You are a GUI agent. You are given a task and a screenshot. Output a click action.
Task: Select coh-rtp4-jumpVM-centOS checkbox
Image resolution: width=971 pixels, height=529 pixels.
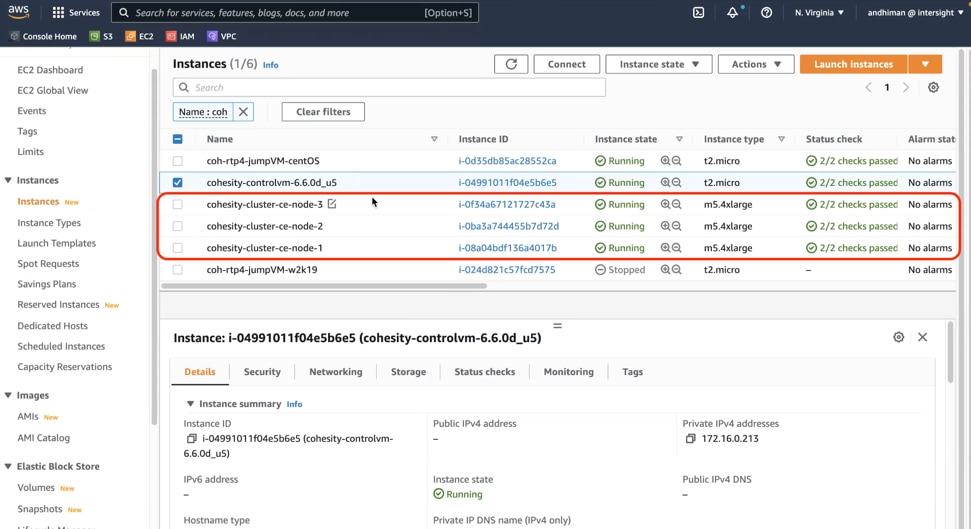178,160
